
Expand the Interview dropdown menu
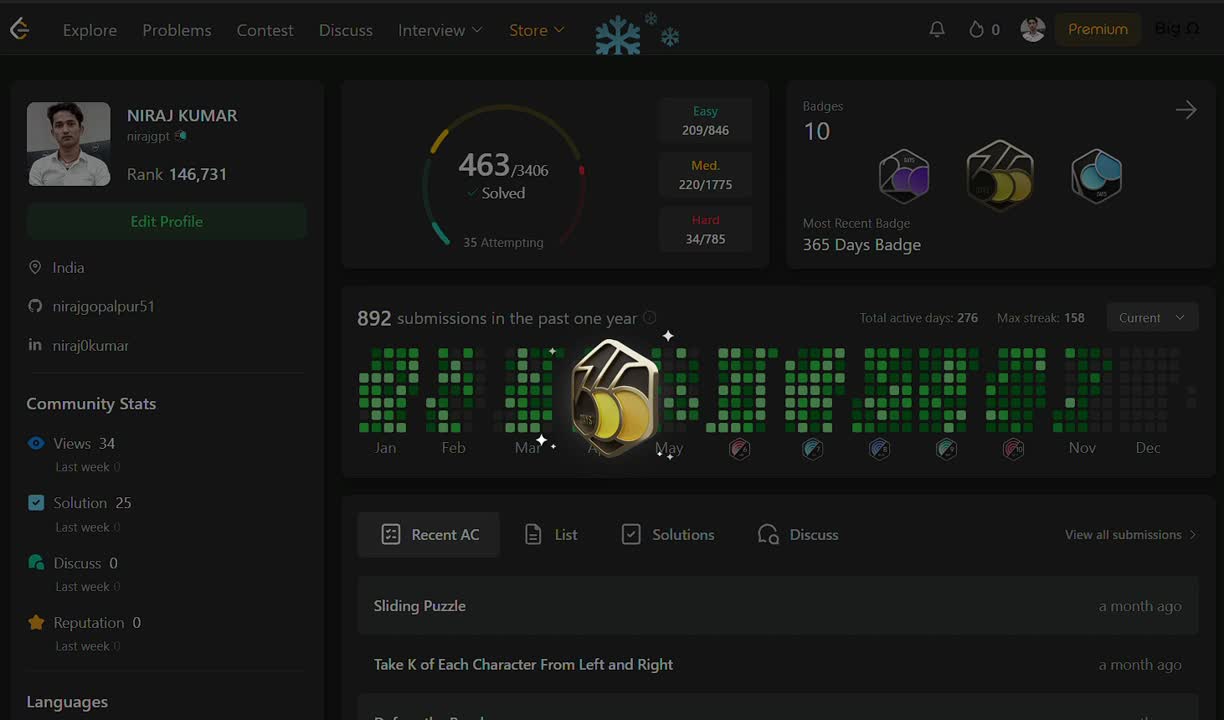tap(440, 30)
